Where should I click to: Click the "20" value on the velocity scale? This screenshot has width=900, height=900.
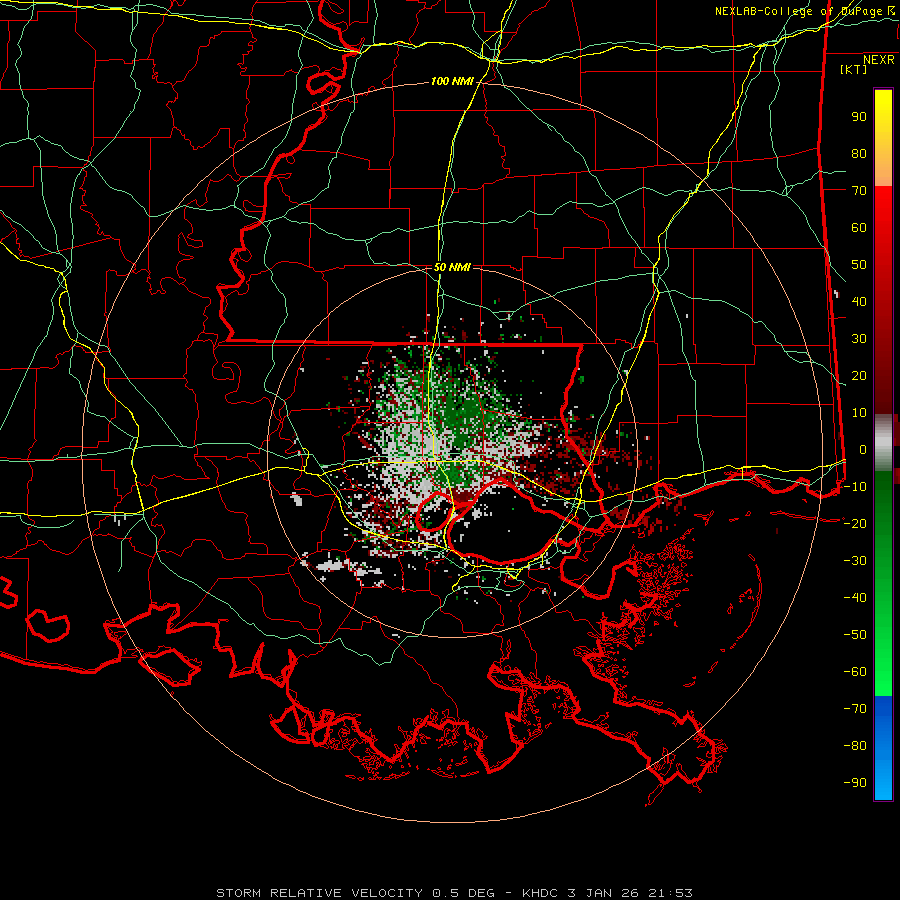tap(859, 376)
